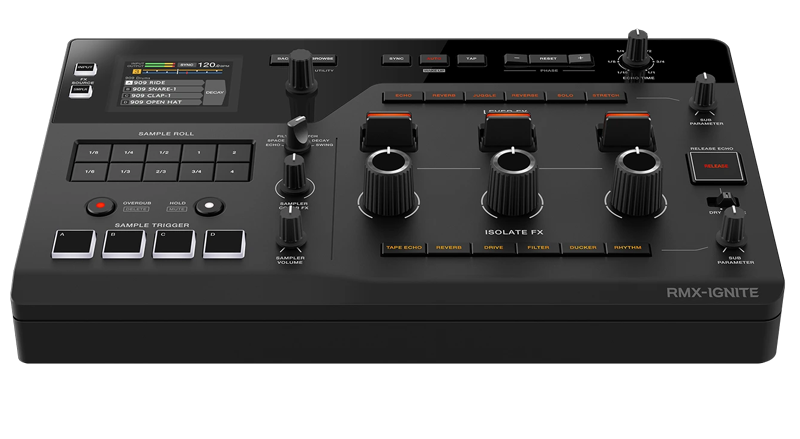Click the red-dot OVERDUB record button

101,206
